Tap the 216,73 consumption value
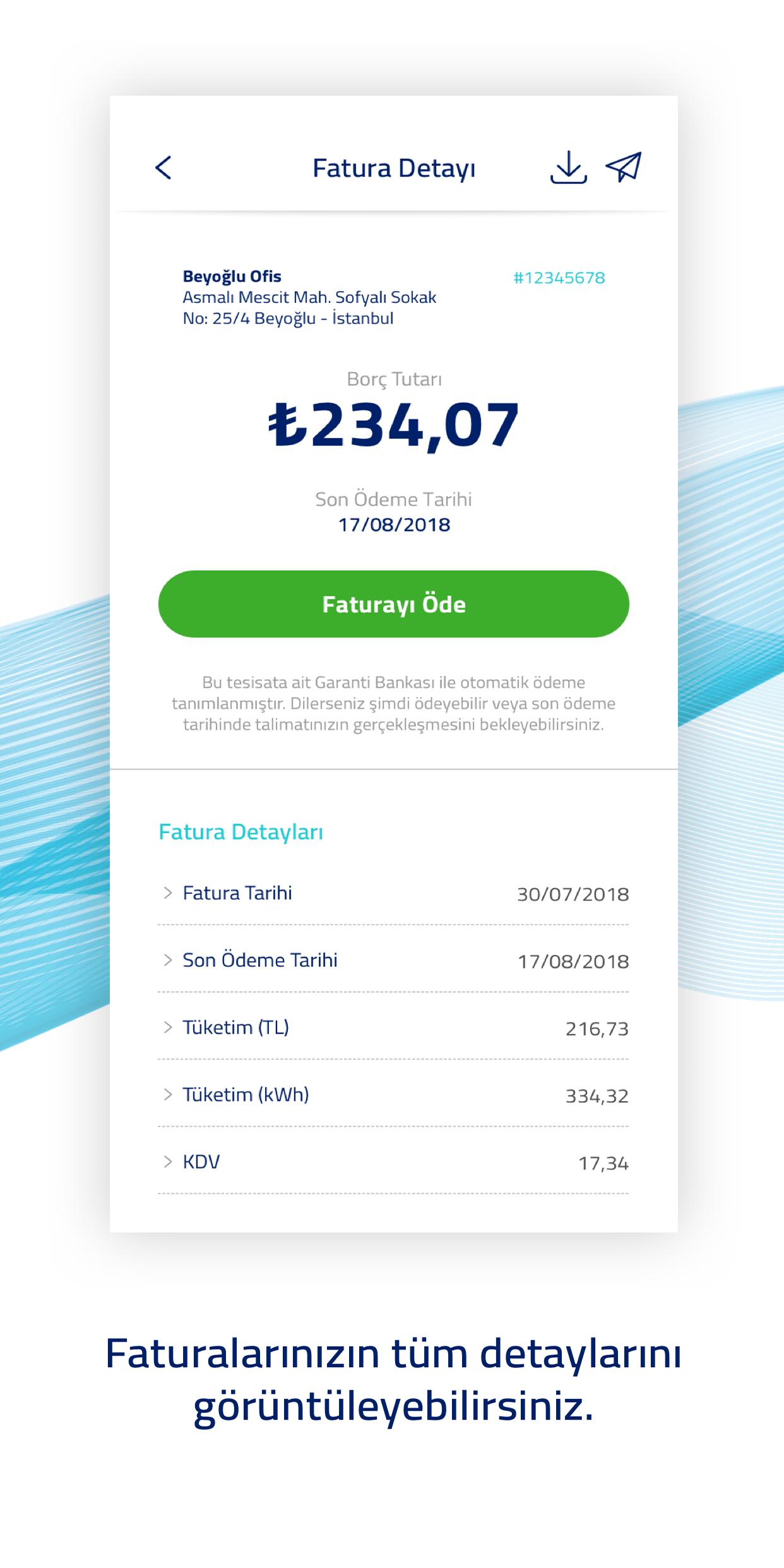This screenshot has height=1568, width=784. [597, 1029]
